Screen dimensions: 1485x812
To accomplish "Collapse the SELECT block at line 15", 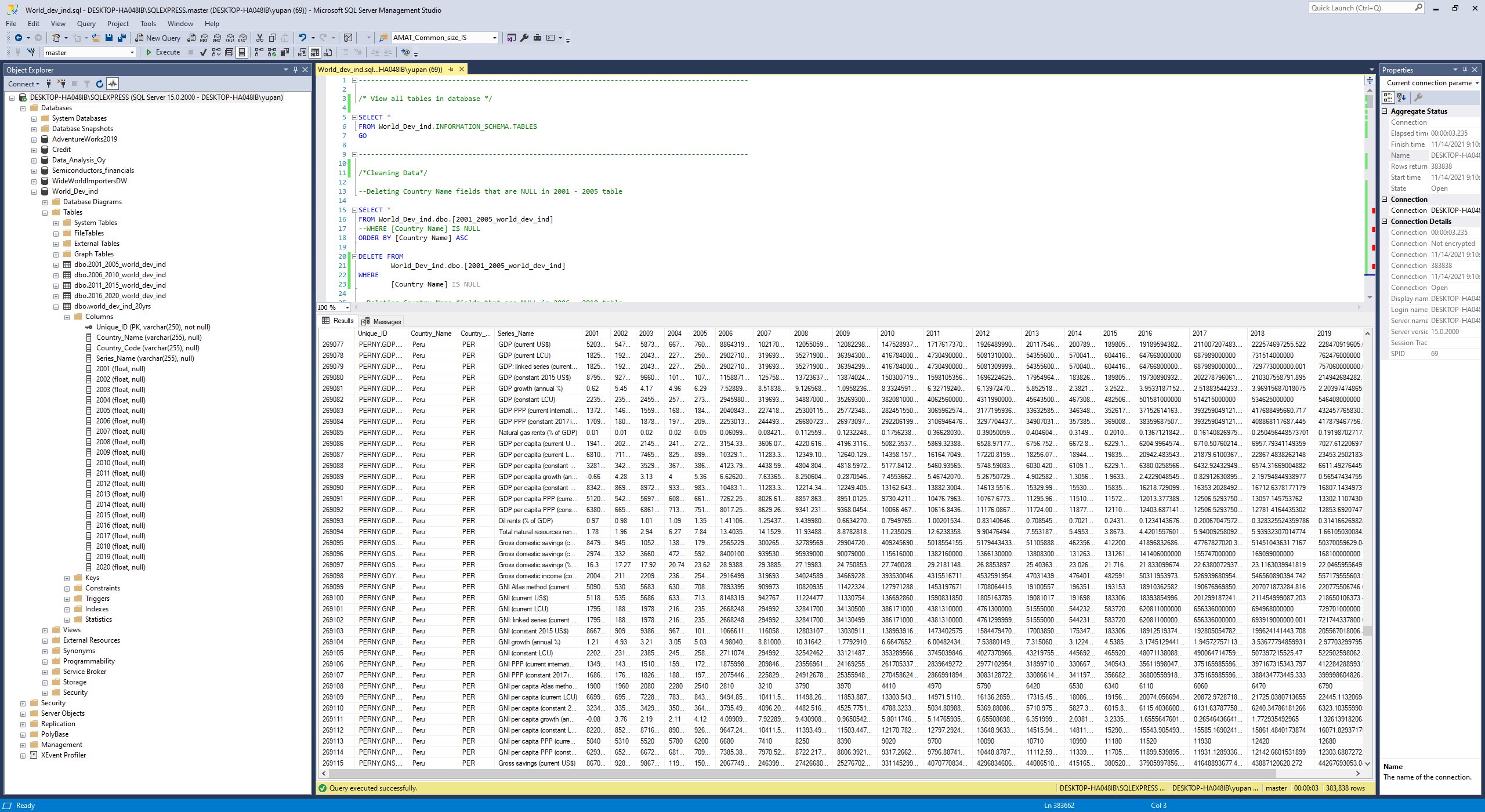I will tap(354, 210).
